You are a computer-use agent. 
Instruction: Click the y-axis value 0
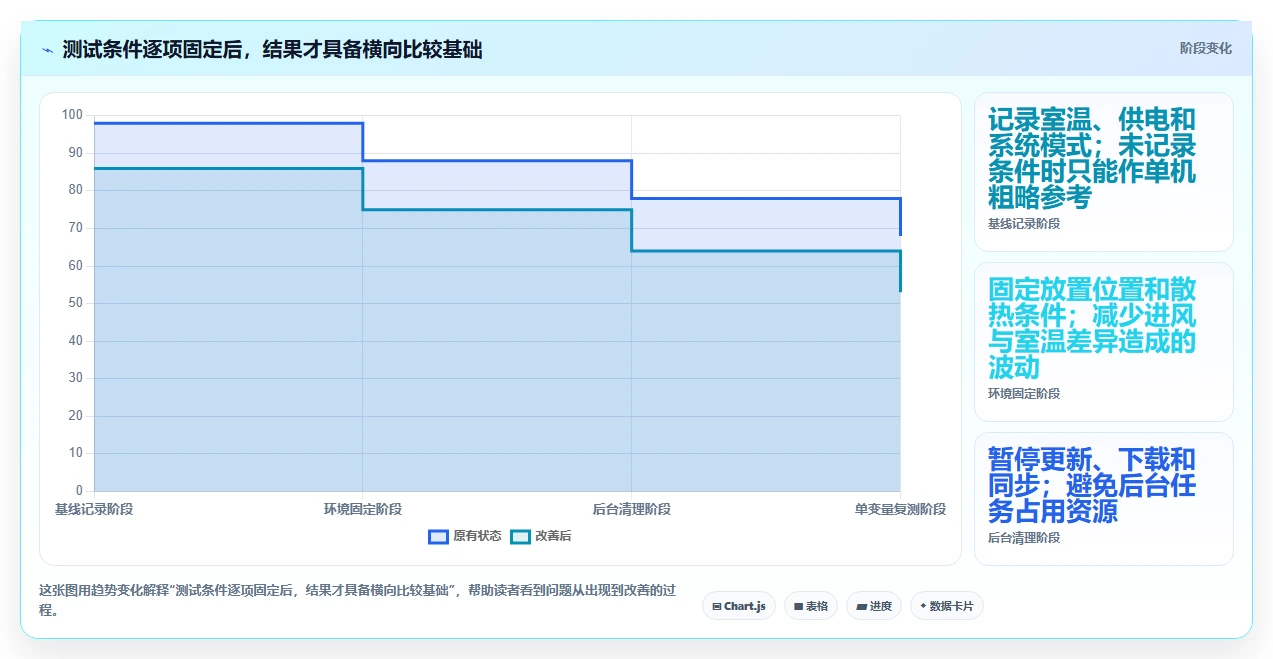coord(80,491)
